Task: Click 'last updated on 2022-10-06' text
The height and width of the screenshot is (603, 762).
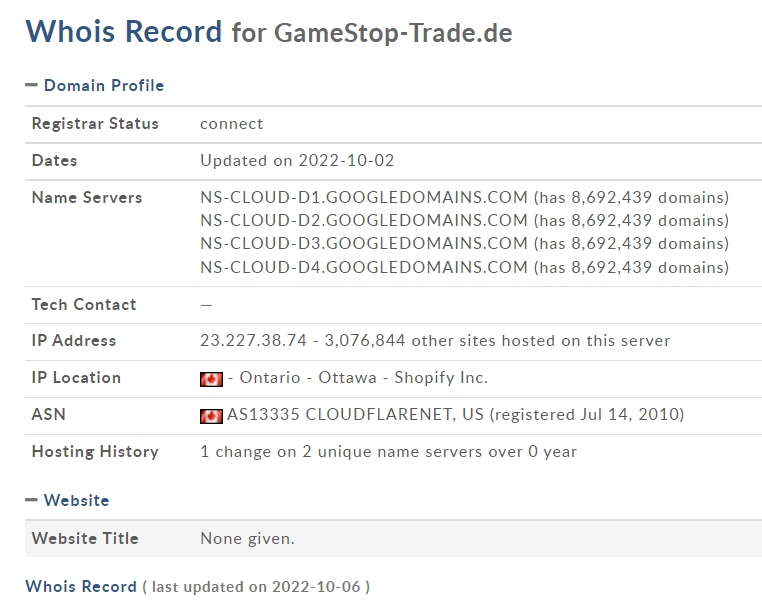Action: [x=256, y=587]
